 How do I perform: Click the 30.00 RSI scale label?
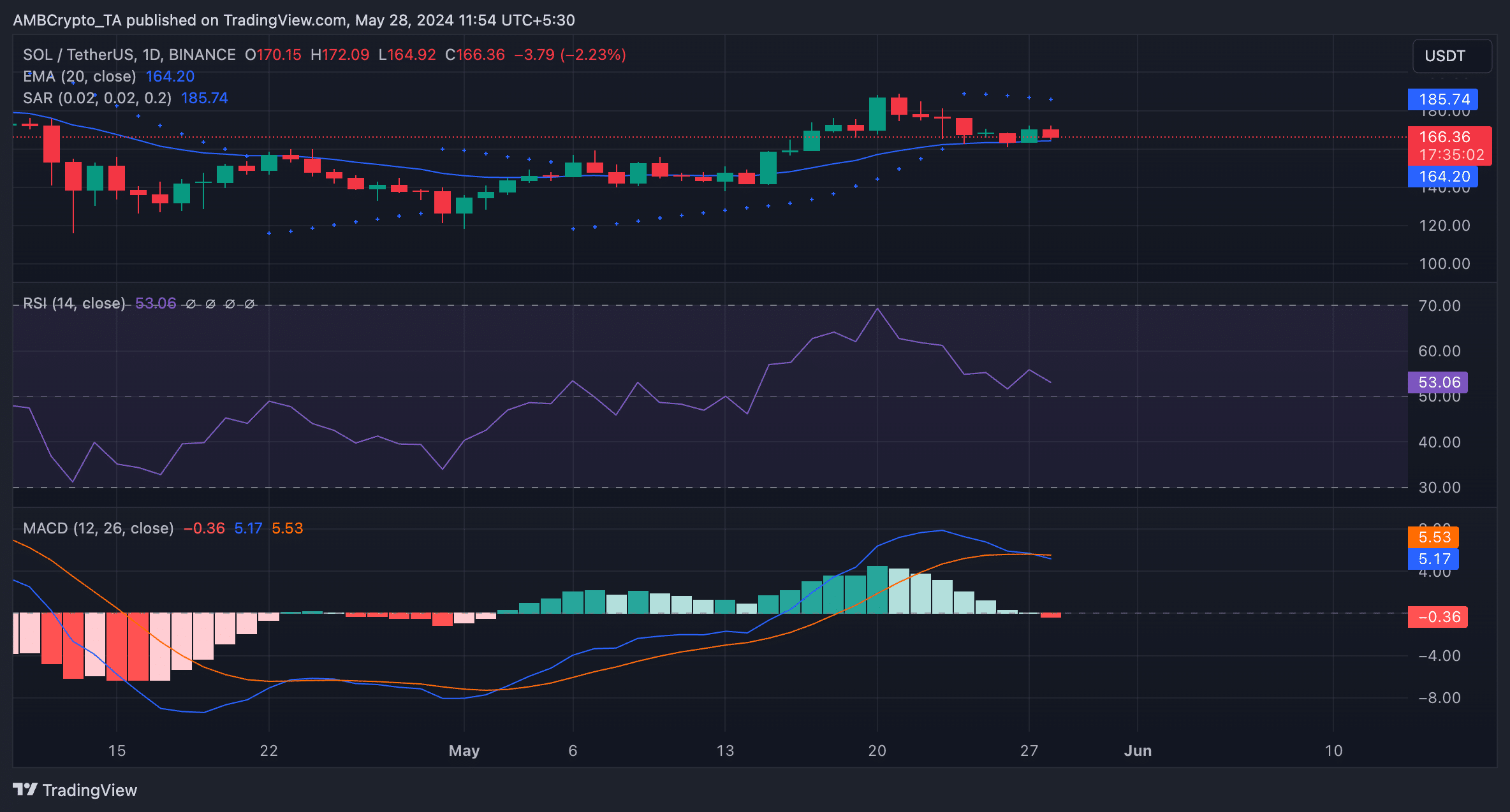click(1439, 488)
